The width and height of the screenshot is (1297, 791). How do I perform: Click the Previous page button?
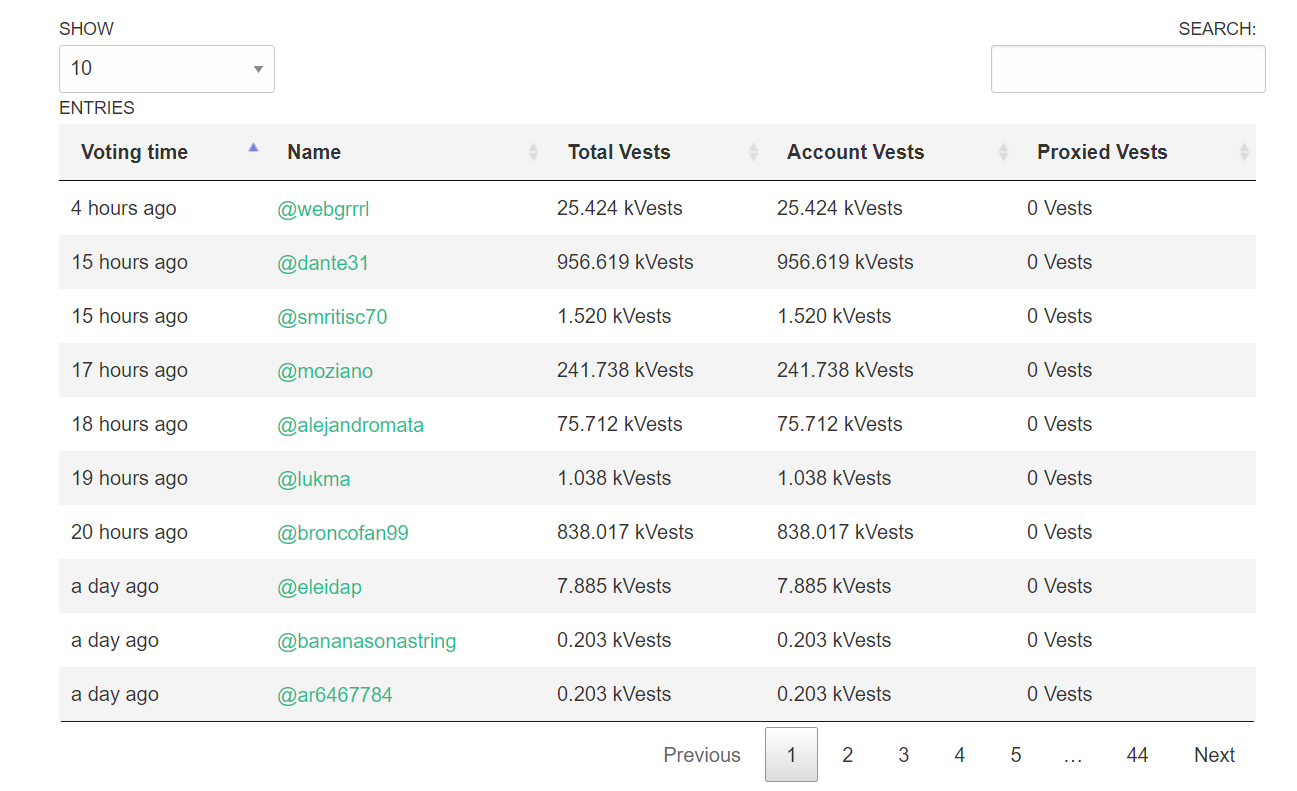click(x=702, y=755)
